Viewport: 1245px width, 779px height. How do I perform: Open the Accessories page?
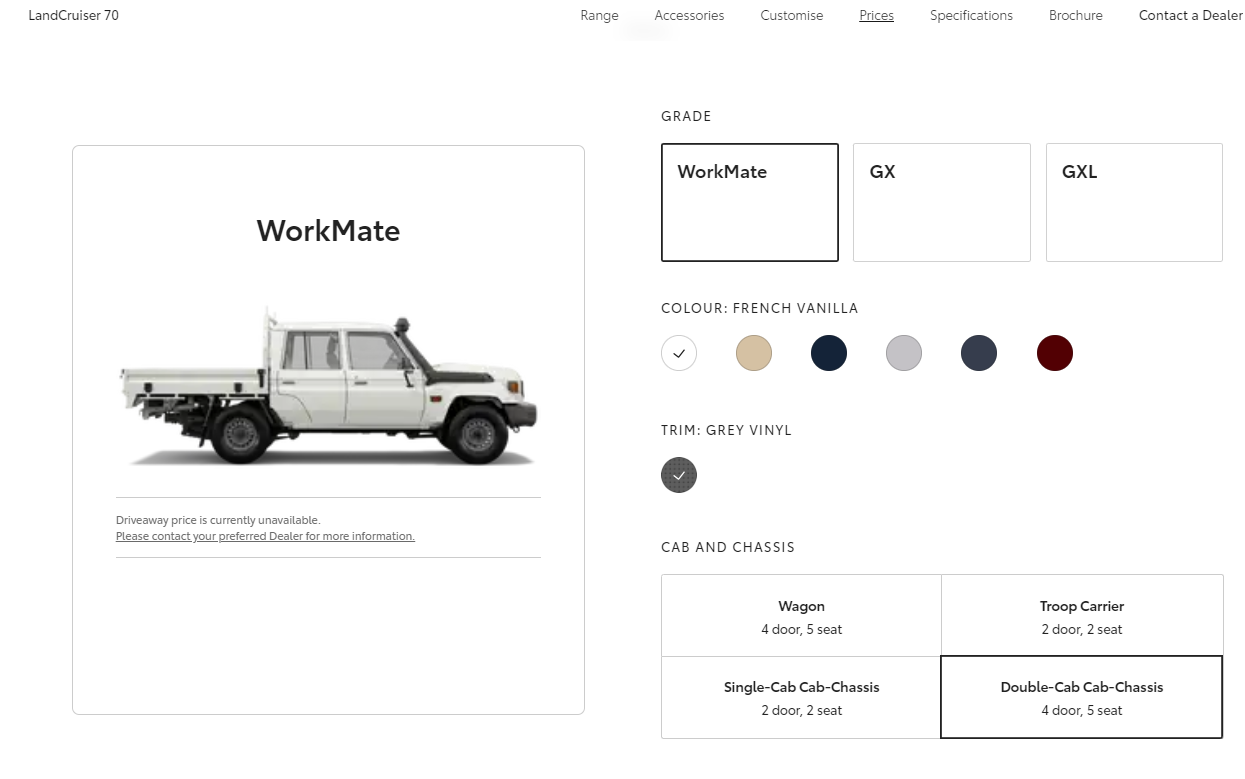pyautogui.click(x=689, y=15)
